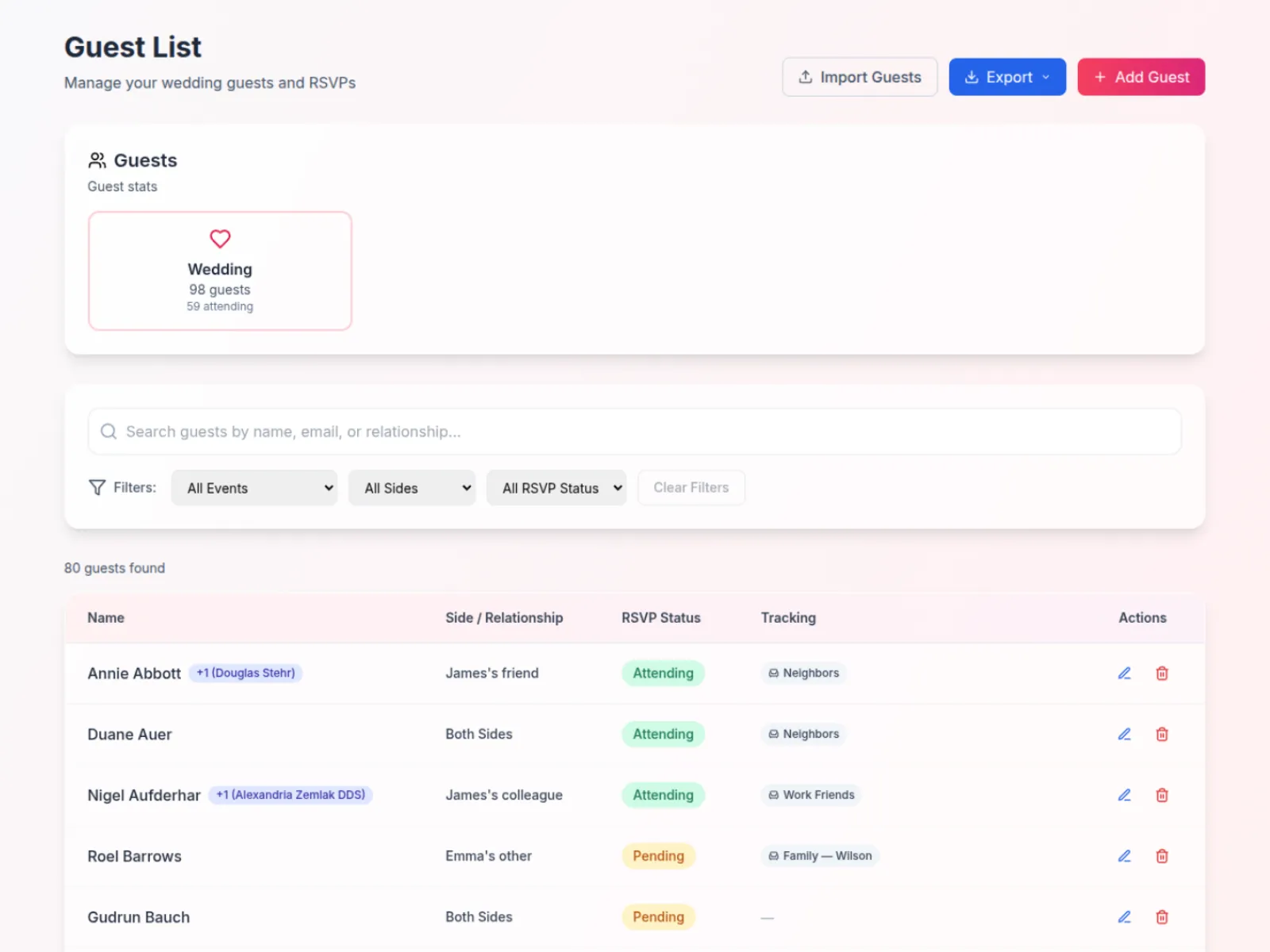Click the Family — Wilson tracking tag
Screen dimensions: 1270x952
(820, 856)
